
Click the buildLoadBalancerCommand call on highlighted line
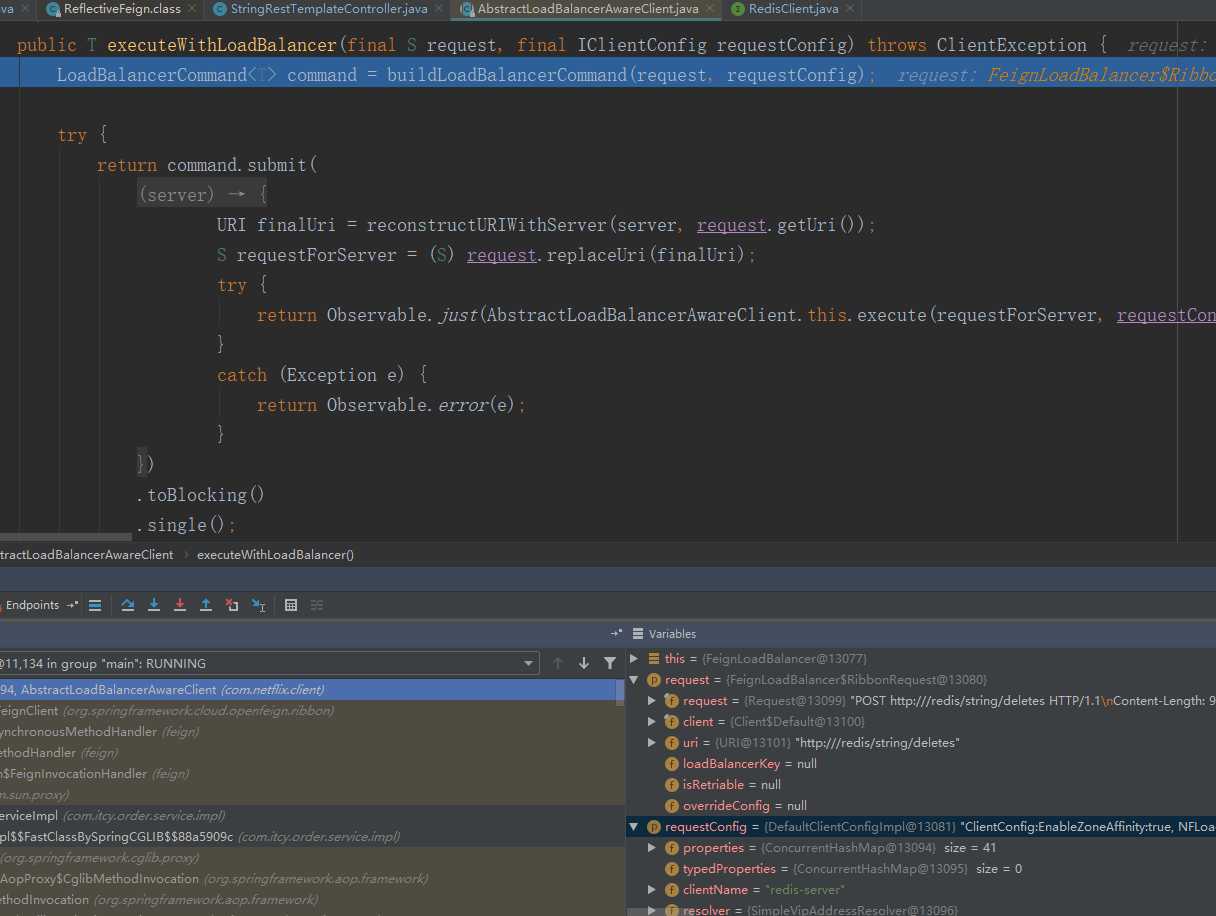[509, 75]
